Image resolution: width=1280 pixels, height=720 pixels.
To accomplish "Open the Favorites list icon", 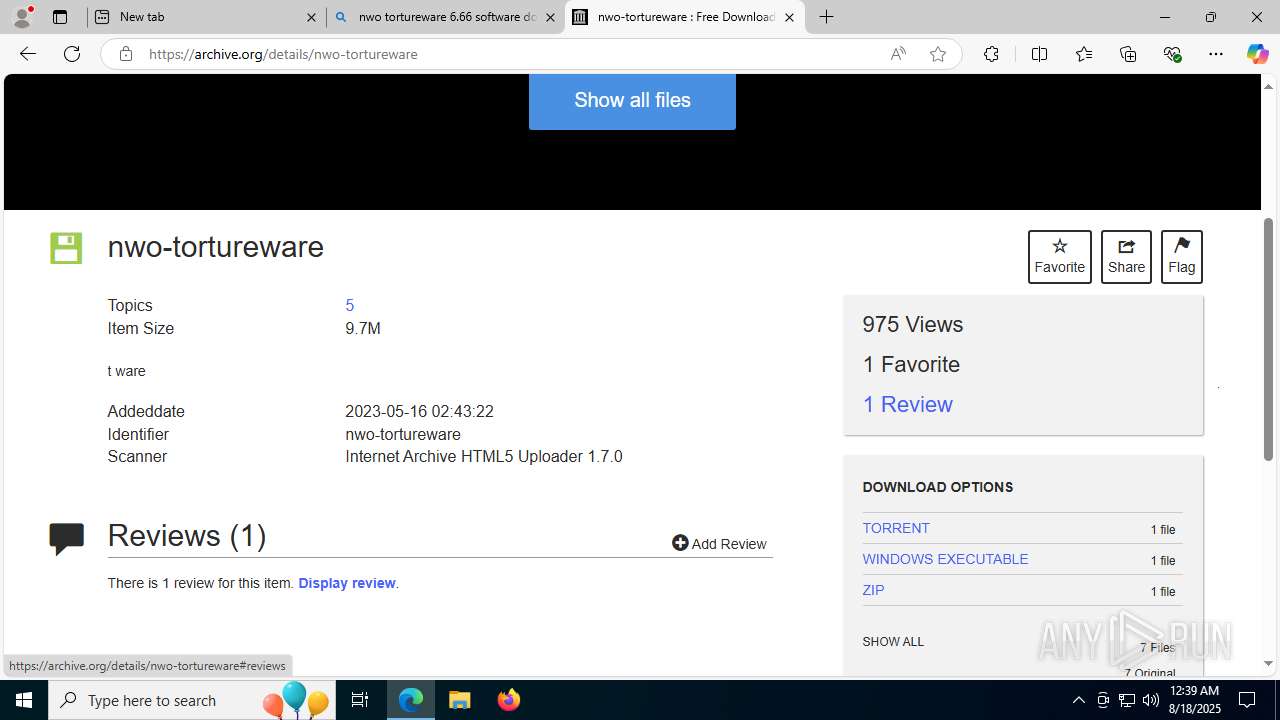I will pos(1084,54).
